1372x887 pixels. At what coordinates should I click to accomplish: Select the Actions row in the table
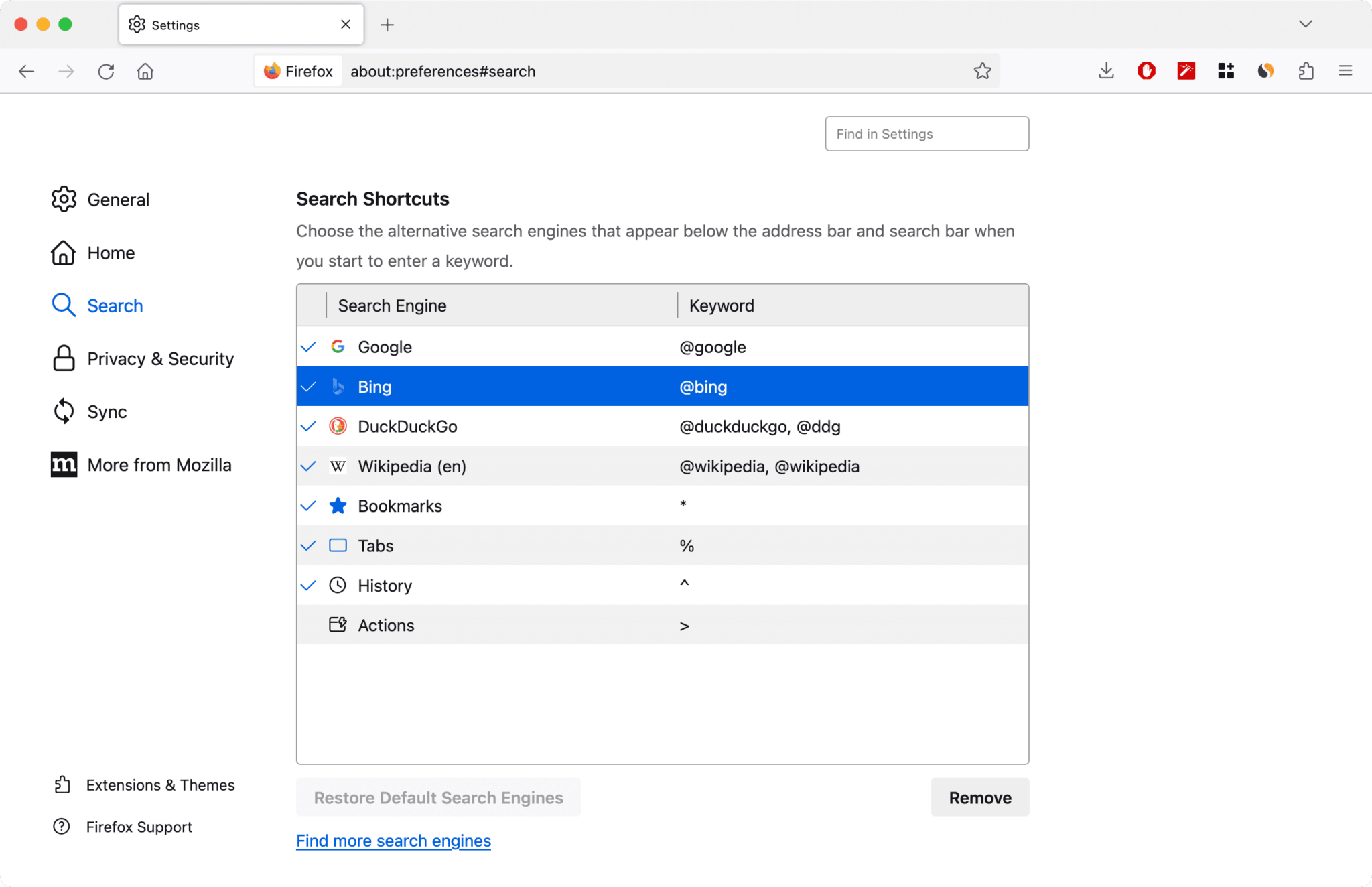pos(663,625)
